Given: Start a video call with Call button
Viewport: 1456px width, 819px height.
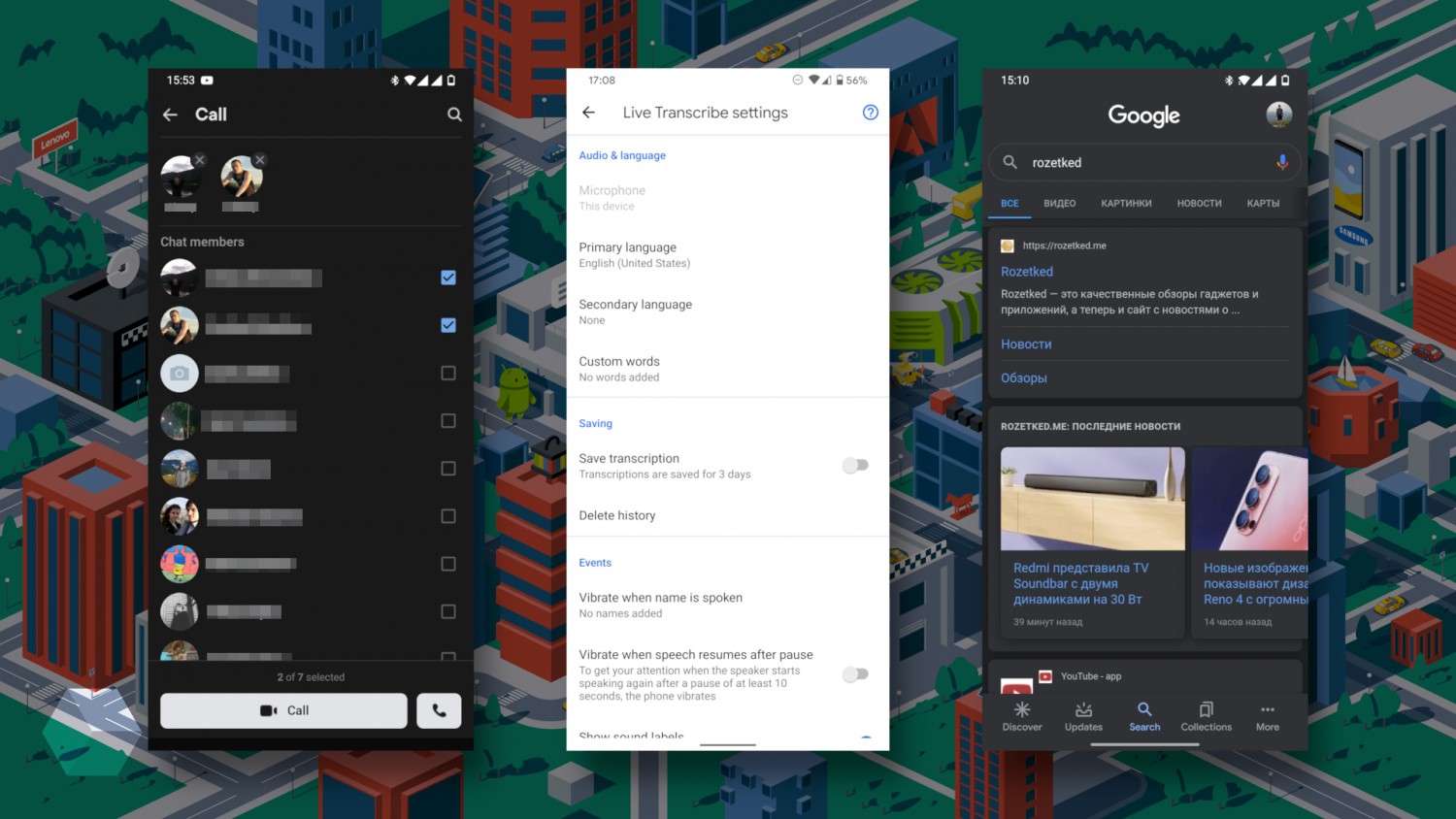Looking at the screenshot, I should click(x=283, y=710).
